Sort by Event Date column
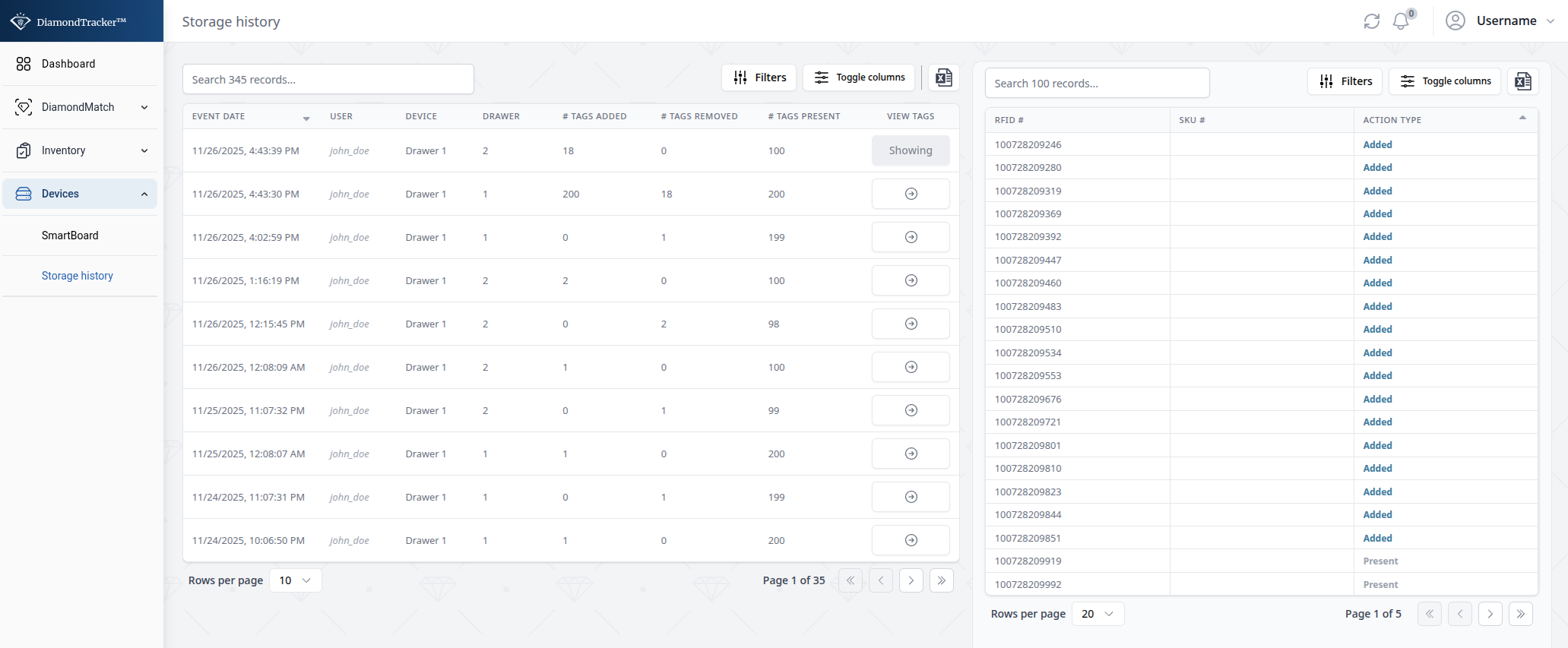This screenshot has width=1568, height=648. coord(250,117)
